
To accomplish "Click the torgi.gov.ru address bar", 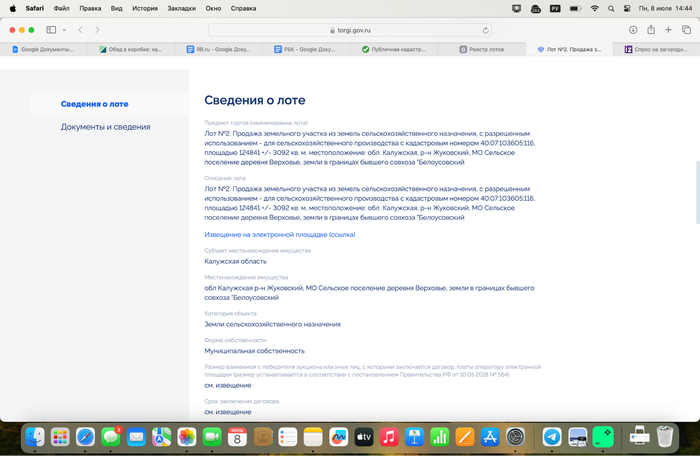I will [350, 30].
